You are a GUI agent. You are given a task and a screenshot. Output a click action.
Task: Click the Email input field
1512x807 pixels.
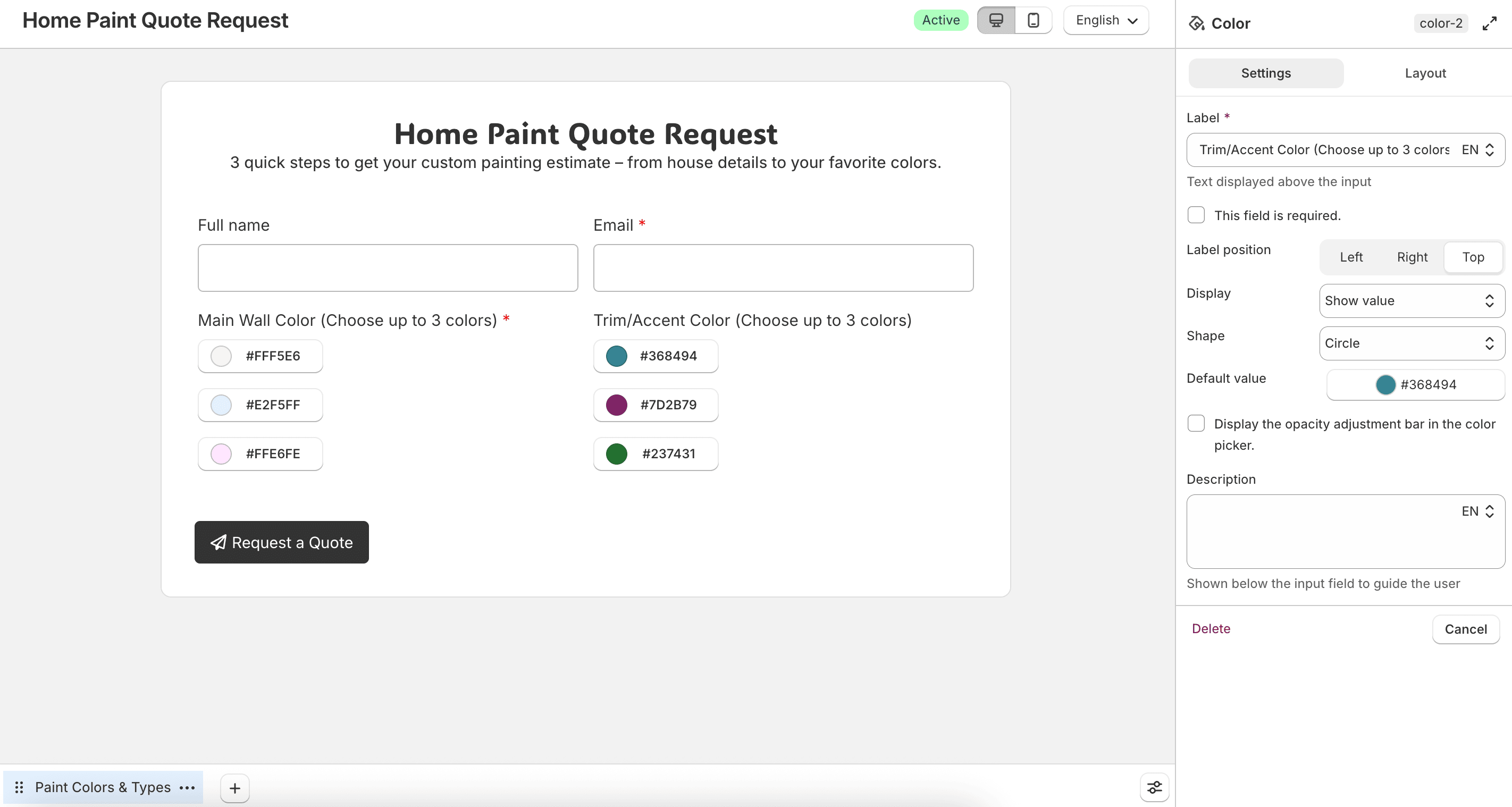coord(783,267)
